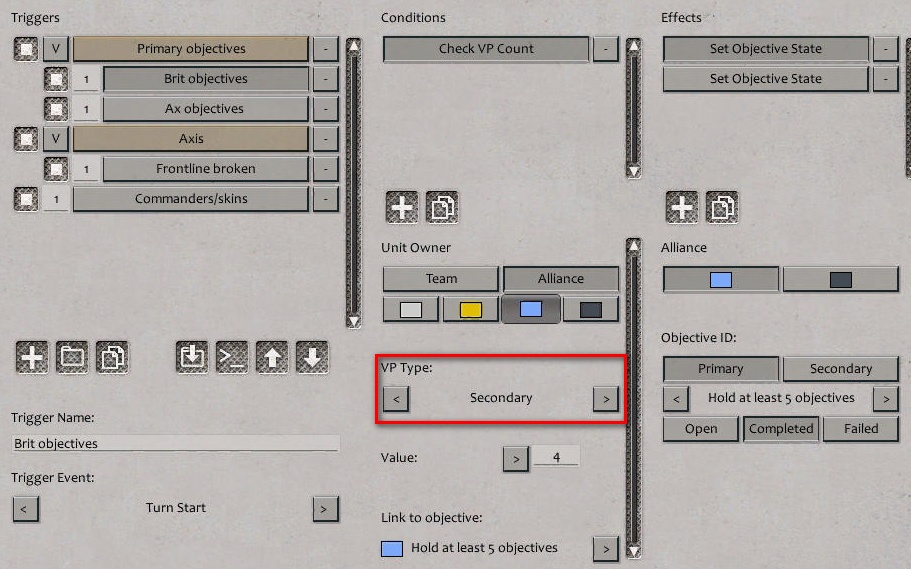Remove the Brit objectives trigger
The image size is (911, 569).
[x=325, y=79]
